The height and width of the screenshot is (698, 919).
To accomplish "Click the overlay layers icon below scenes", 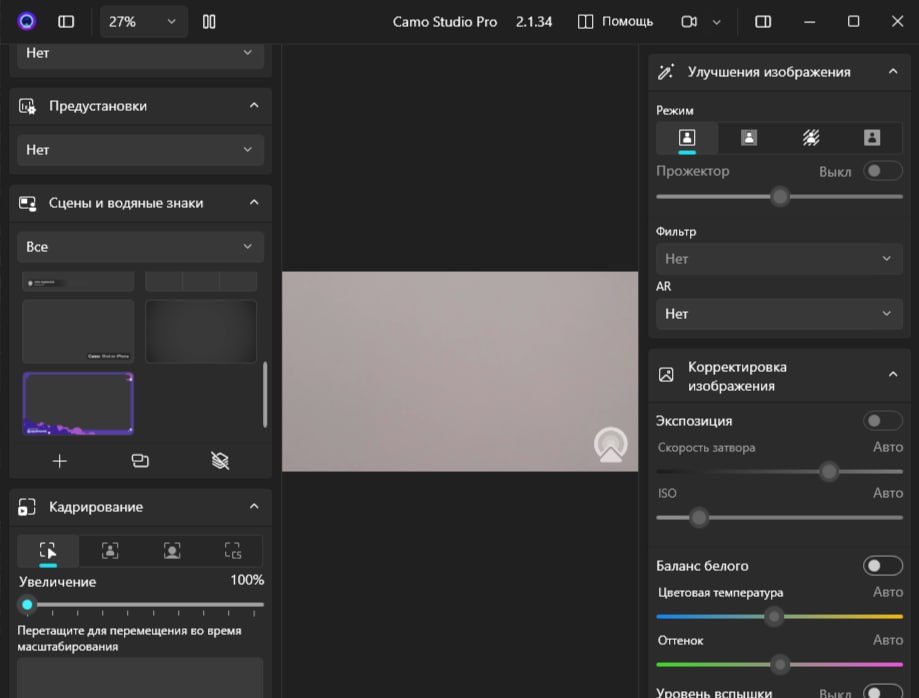I will [x=140, y=461].
